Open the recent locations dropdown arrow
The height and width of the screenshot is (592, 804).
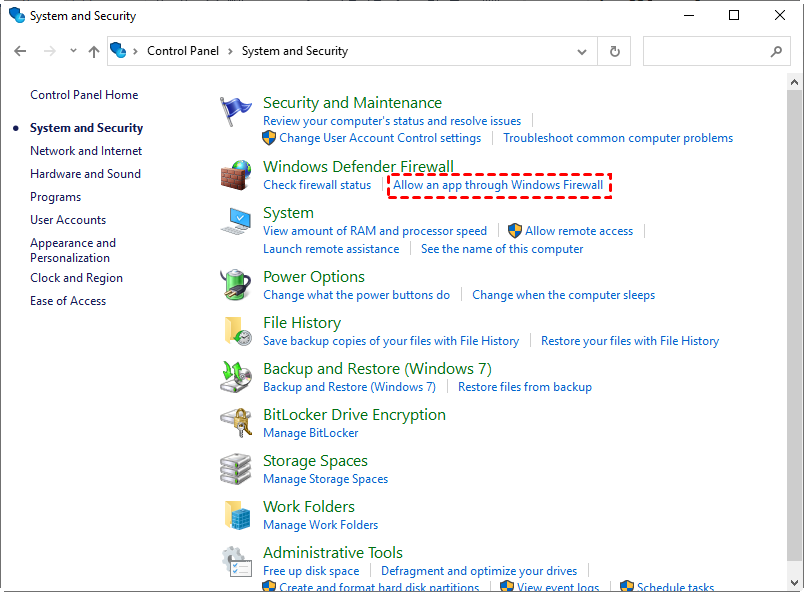pos(73,51)
